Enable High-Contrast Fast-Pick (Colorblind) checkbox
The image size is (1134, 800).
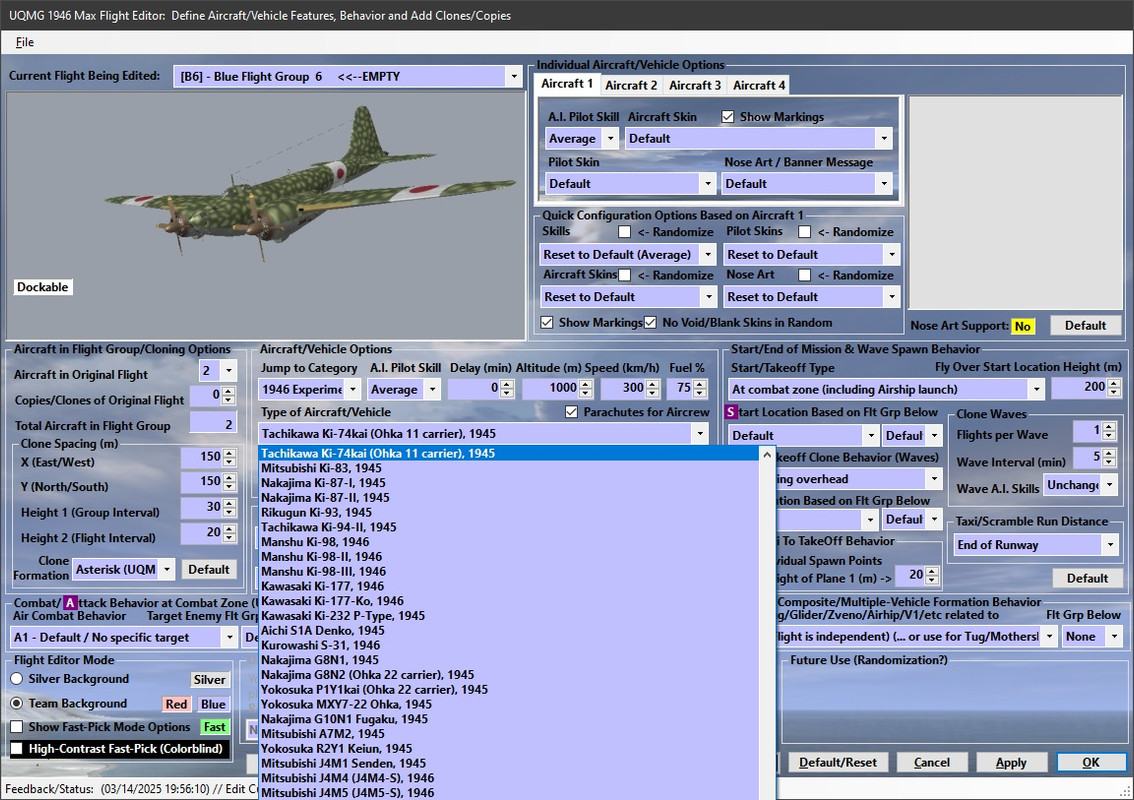[17, 749]
